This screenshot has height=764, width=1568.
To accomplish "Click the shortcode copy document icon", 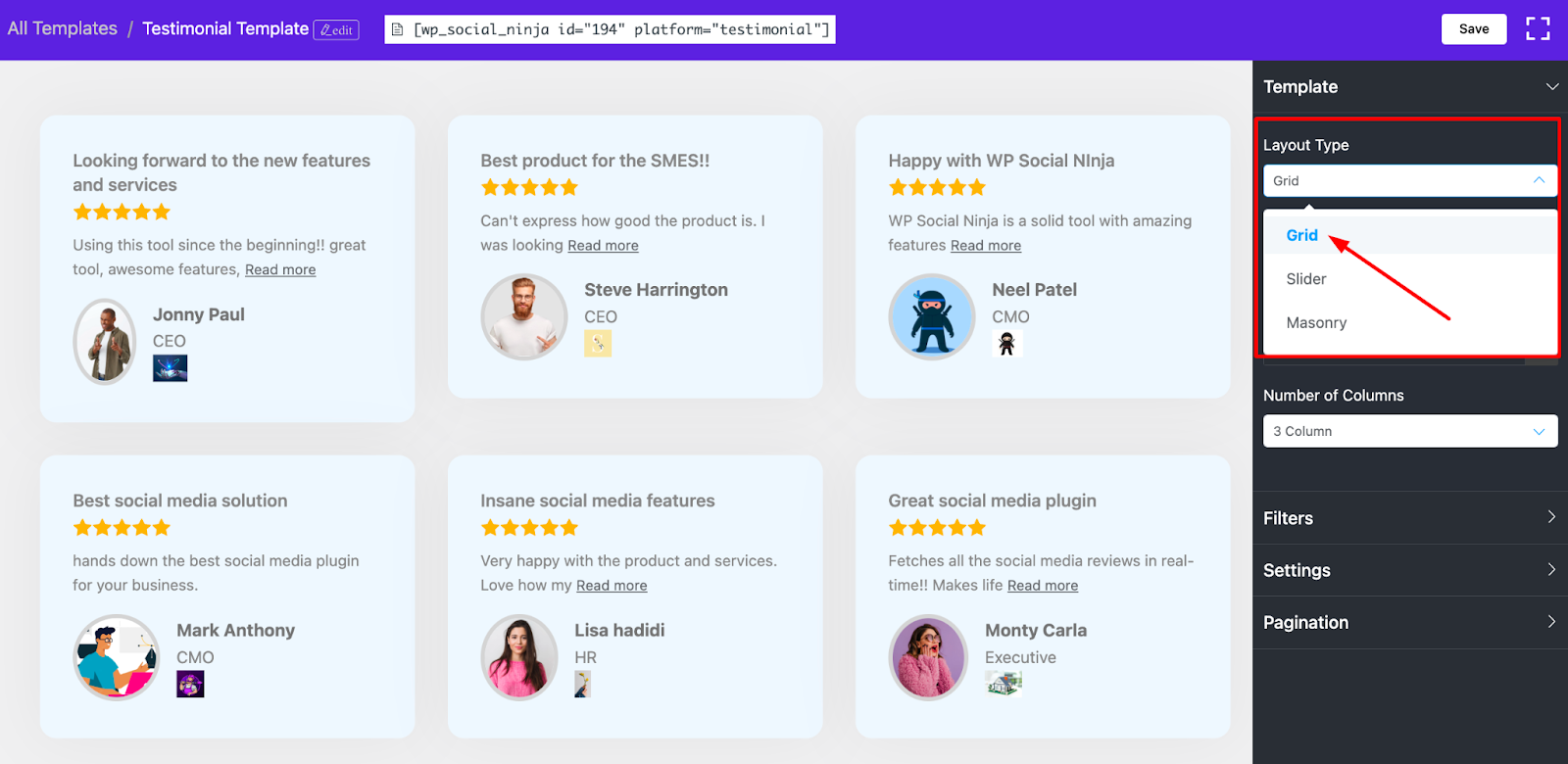I will [x=397, y=29].
